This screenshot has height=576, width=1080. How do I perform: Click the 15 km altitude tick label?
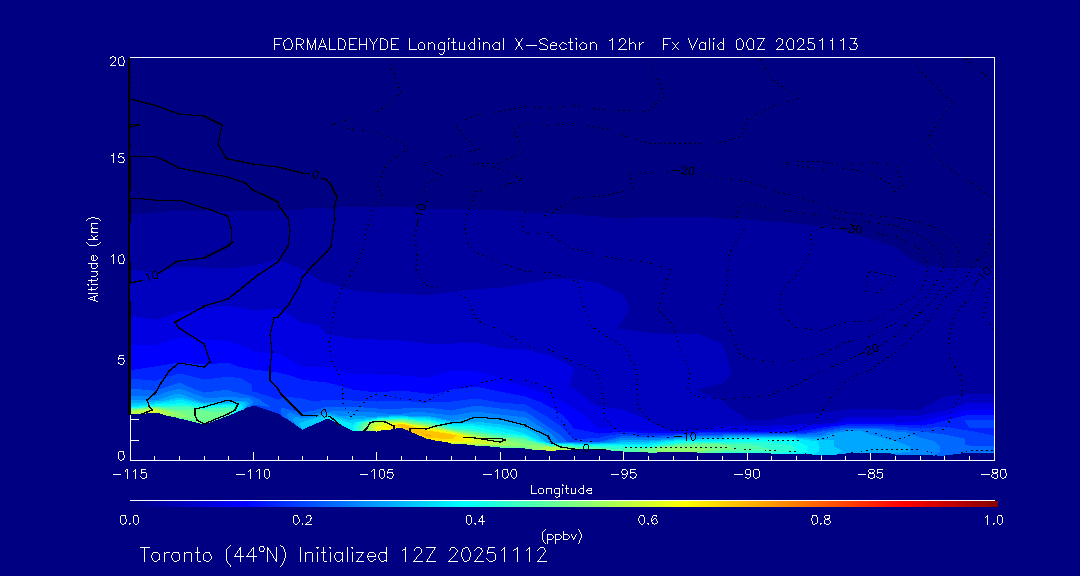[x=116, y=159]
